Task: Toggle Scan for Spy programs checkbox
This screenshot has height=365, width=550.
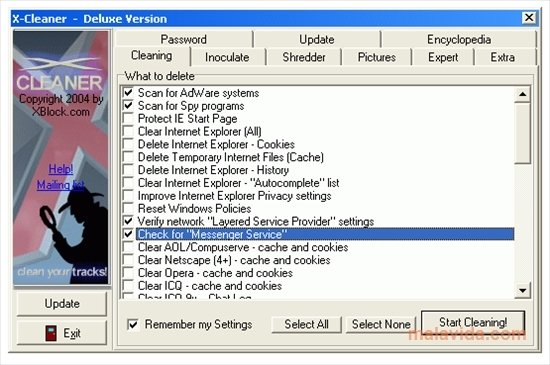Action: [x=128, y=106]
